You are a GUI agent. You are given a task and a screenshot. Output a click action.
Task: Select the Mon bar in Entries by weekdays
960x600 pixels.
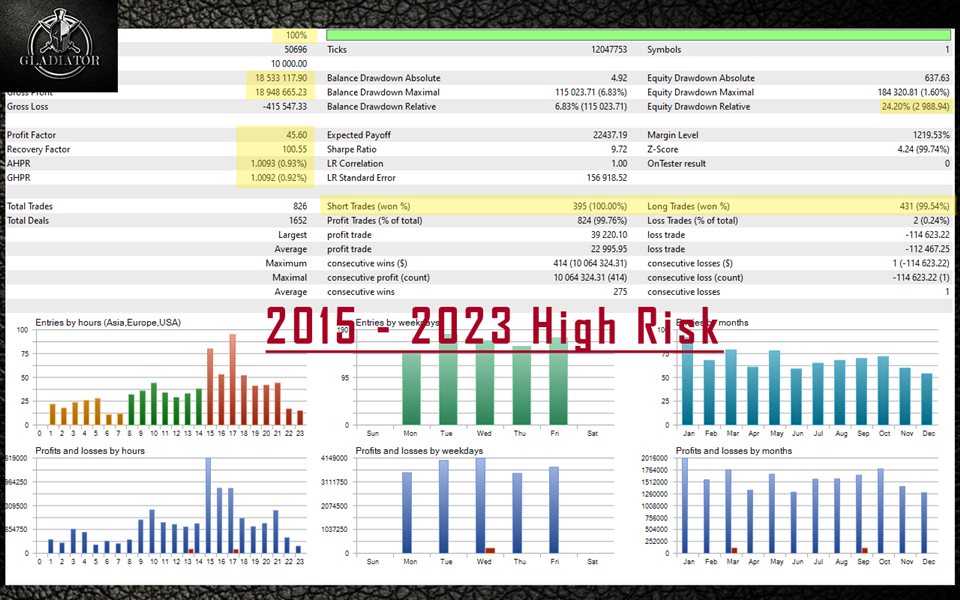[411, 385]
